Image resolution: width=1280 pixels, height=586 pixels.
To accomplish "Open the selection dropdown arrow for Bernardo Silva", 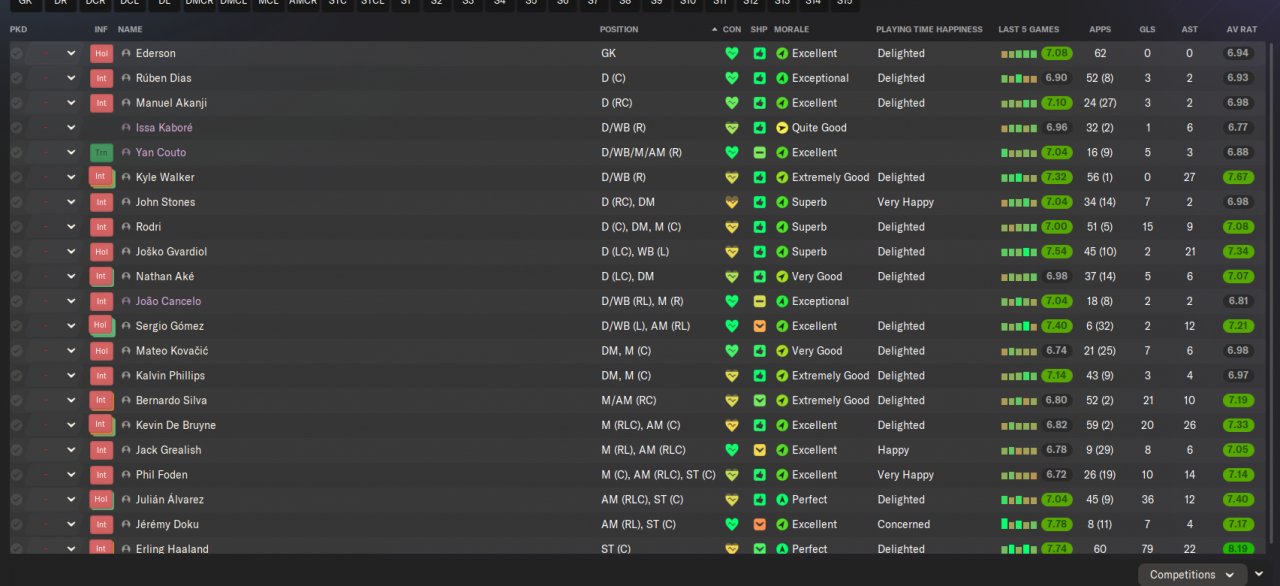I will (71, 400).
